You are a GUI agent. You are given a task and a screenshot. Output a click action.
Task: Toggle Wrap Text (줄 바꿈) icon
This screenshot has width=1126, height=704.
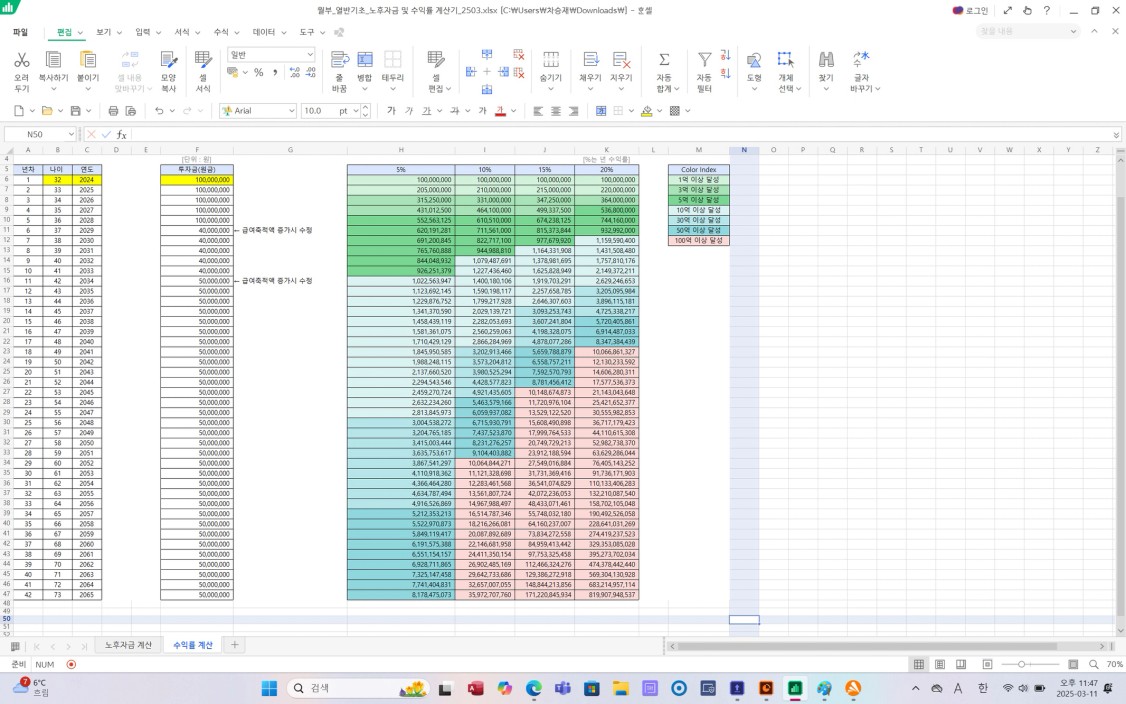pos(340,60)
